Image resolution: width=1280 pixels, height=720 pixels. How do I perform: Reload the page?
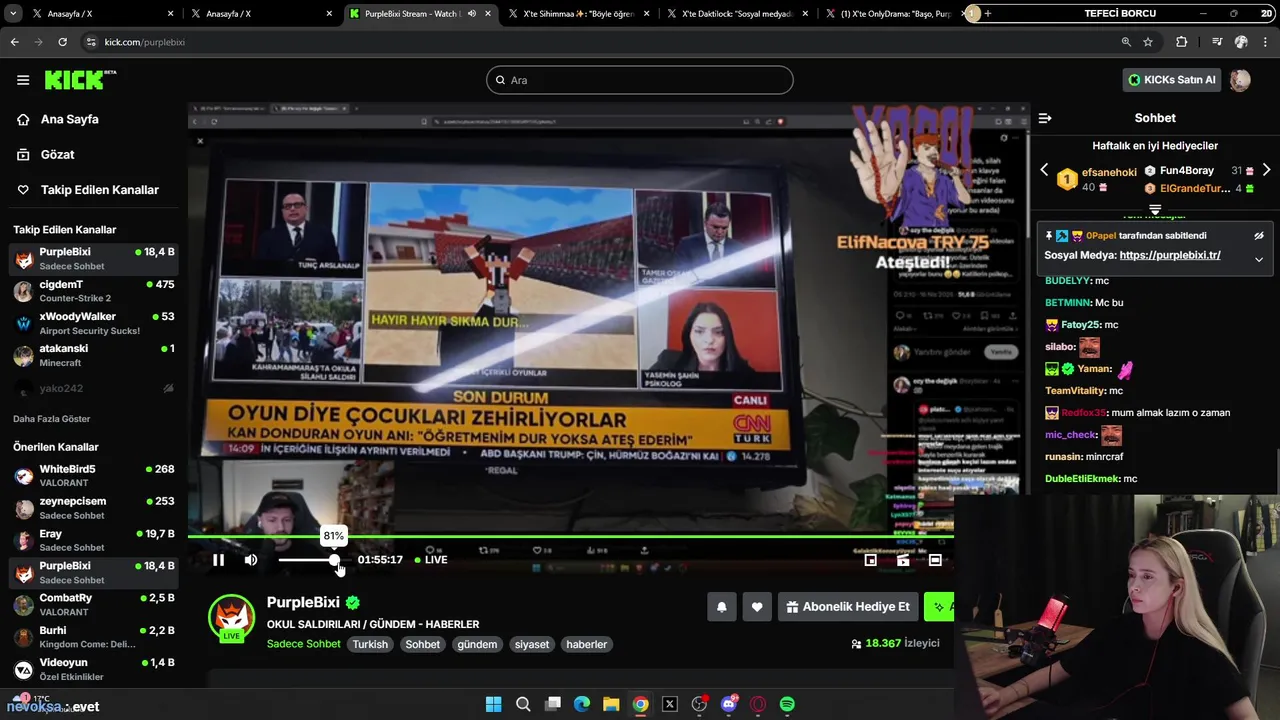(x=62, y=42)
